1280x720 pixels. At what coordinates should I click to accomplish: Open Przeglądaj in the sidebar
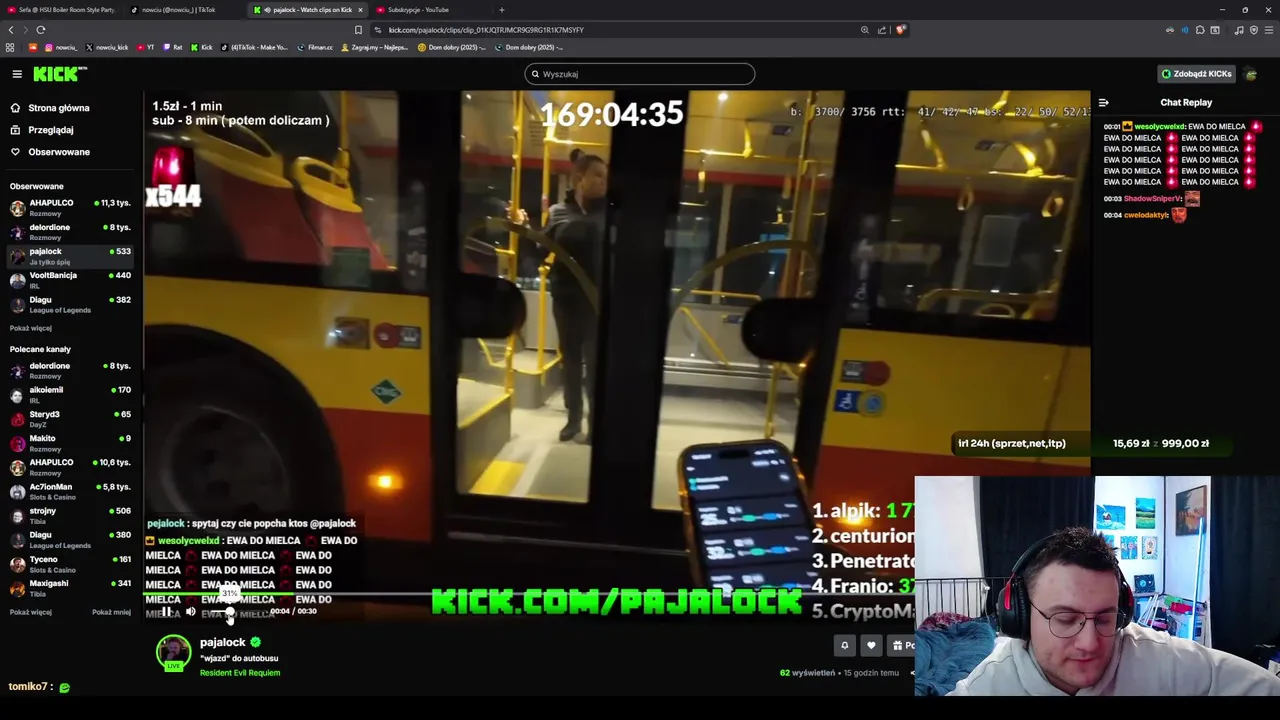(x=51, y=130)
